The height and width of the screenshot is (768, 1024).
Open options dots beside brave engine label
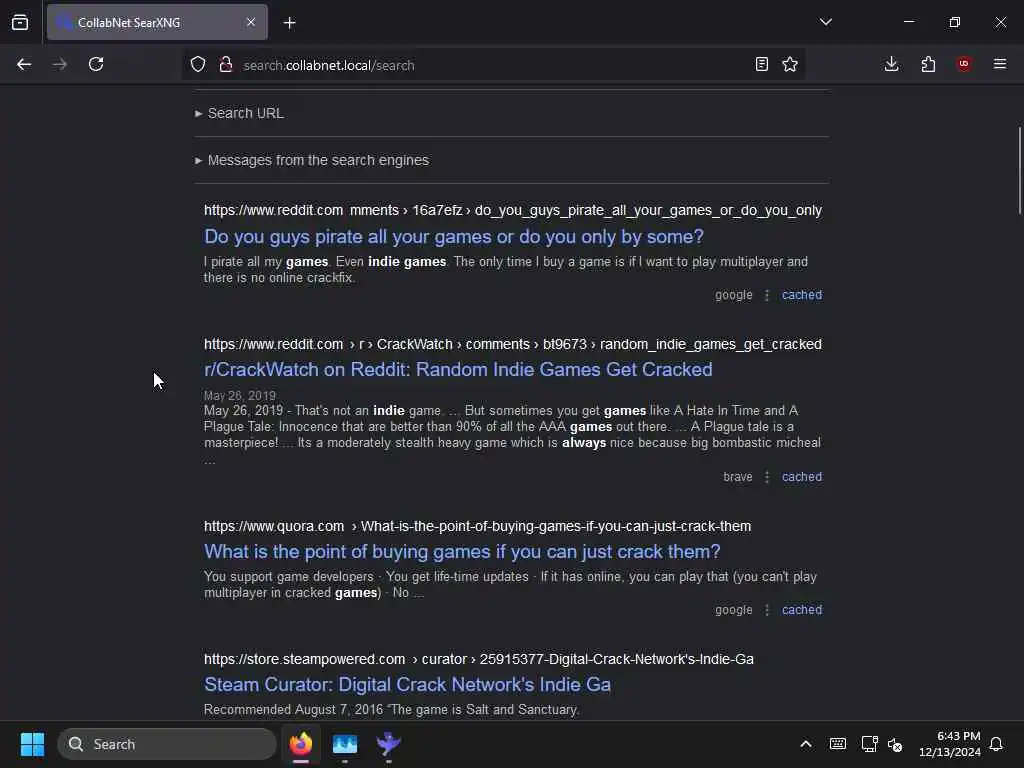point(767,477)
